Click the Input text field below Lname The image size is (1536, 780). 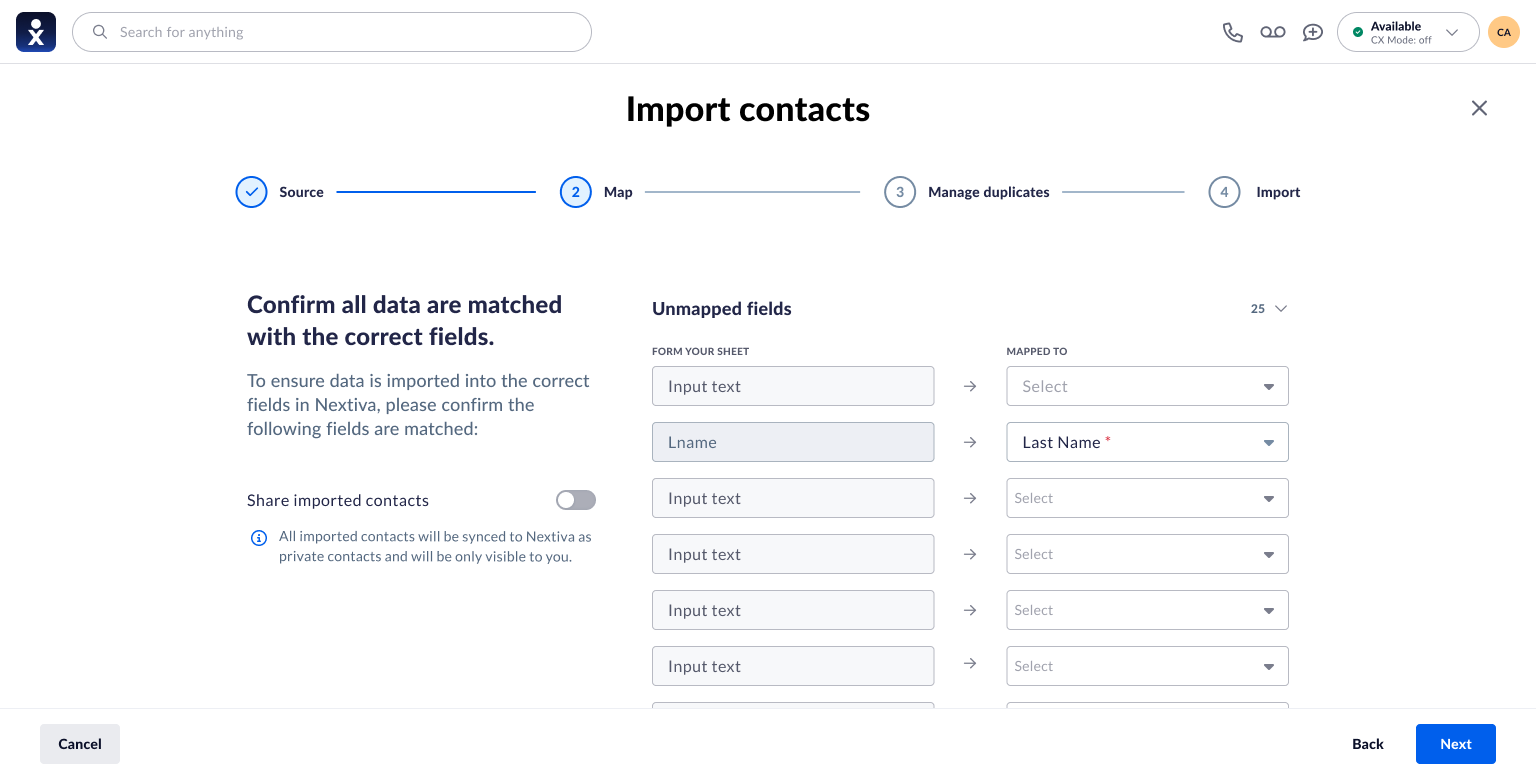[x=793, y=498]
